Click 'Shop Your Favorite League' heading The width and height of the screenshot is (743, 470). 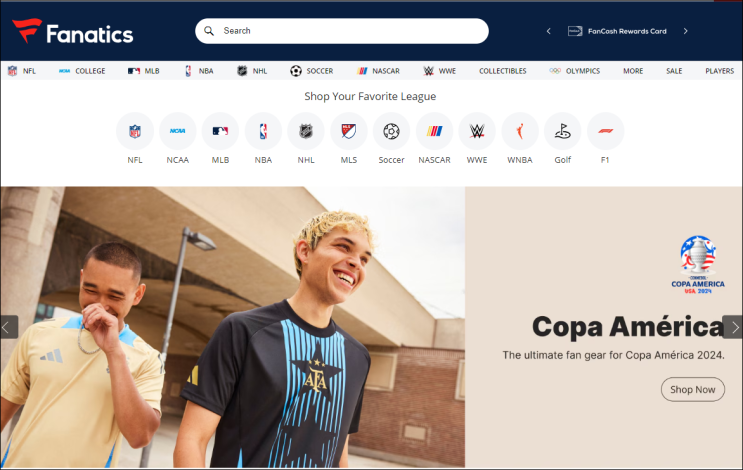370,97
